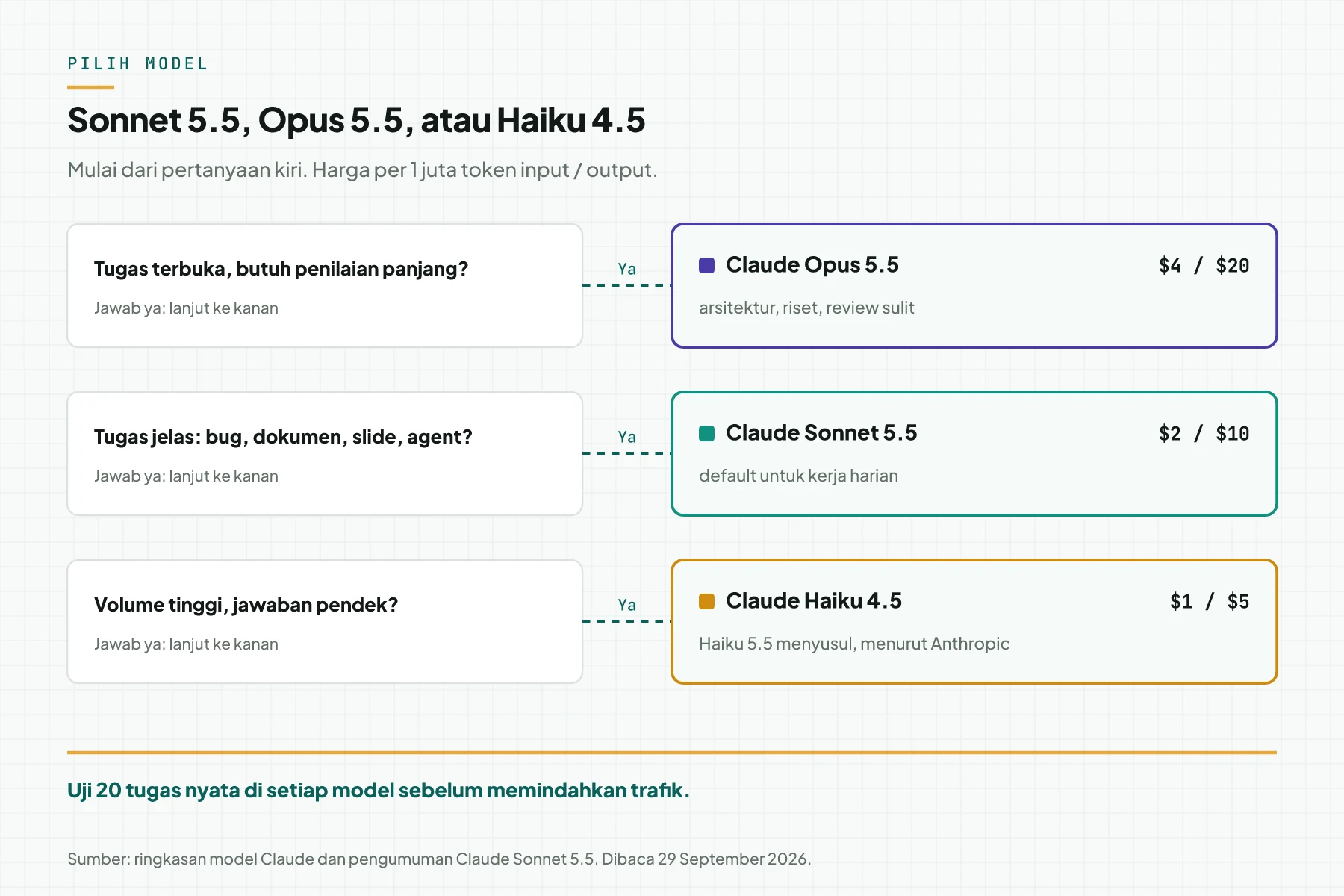Click 'default untuk kerja harian' description
The image size is (1344, 896).
tap(798, 476)
